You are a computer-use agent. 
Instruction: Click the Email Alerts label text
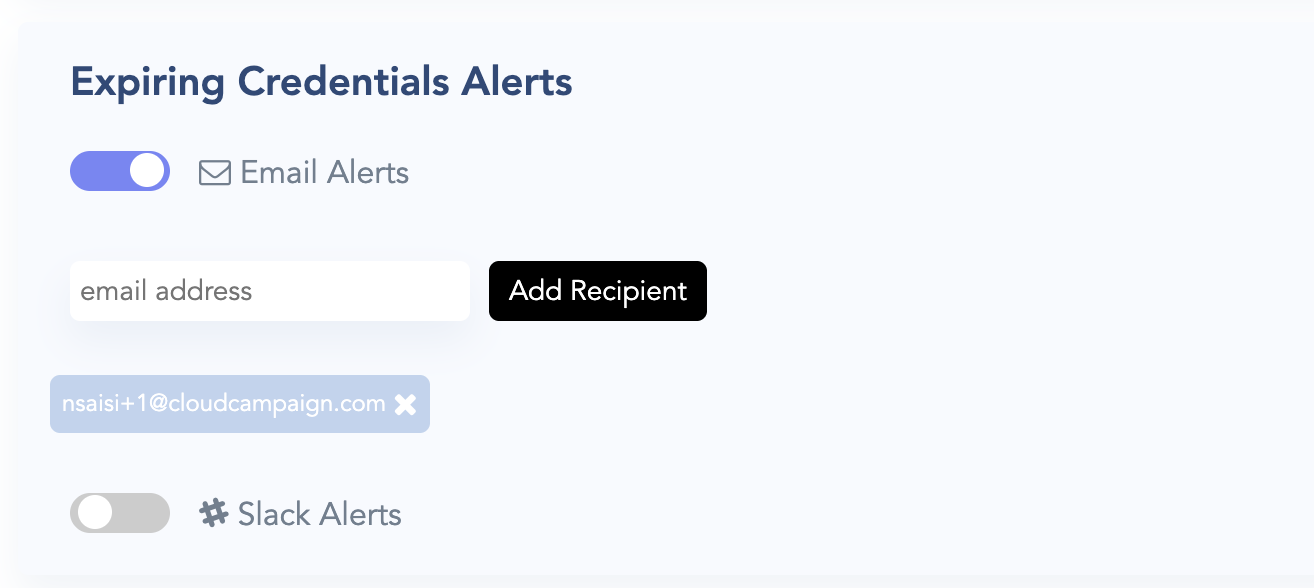tap(325, 173)
